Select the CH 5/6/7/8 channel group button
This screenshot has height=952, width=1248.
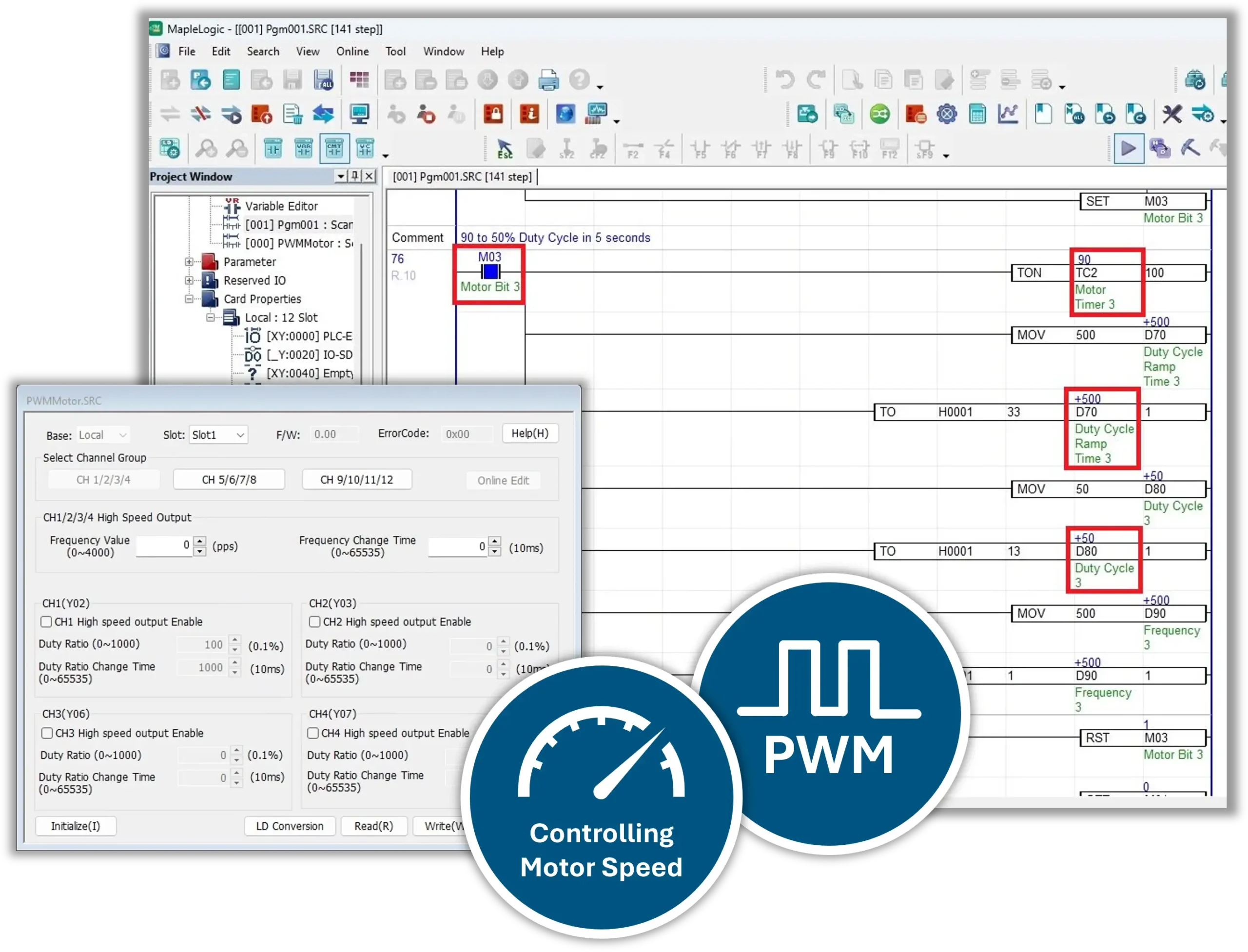click(229, 479)
